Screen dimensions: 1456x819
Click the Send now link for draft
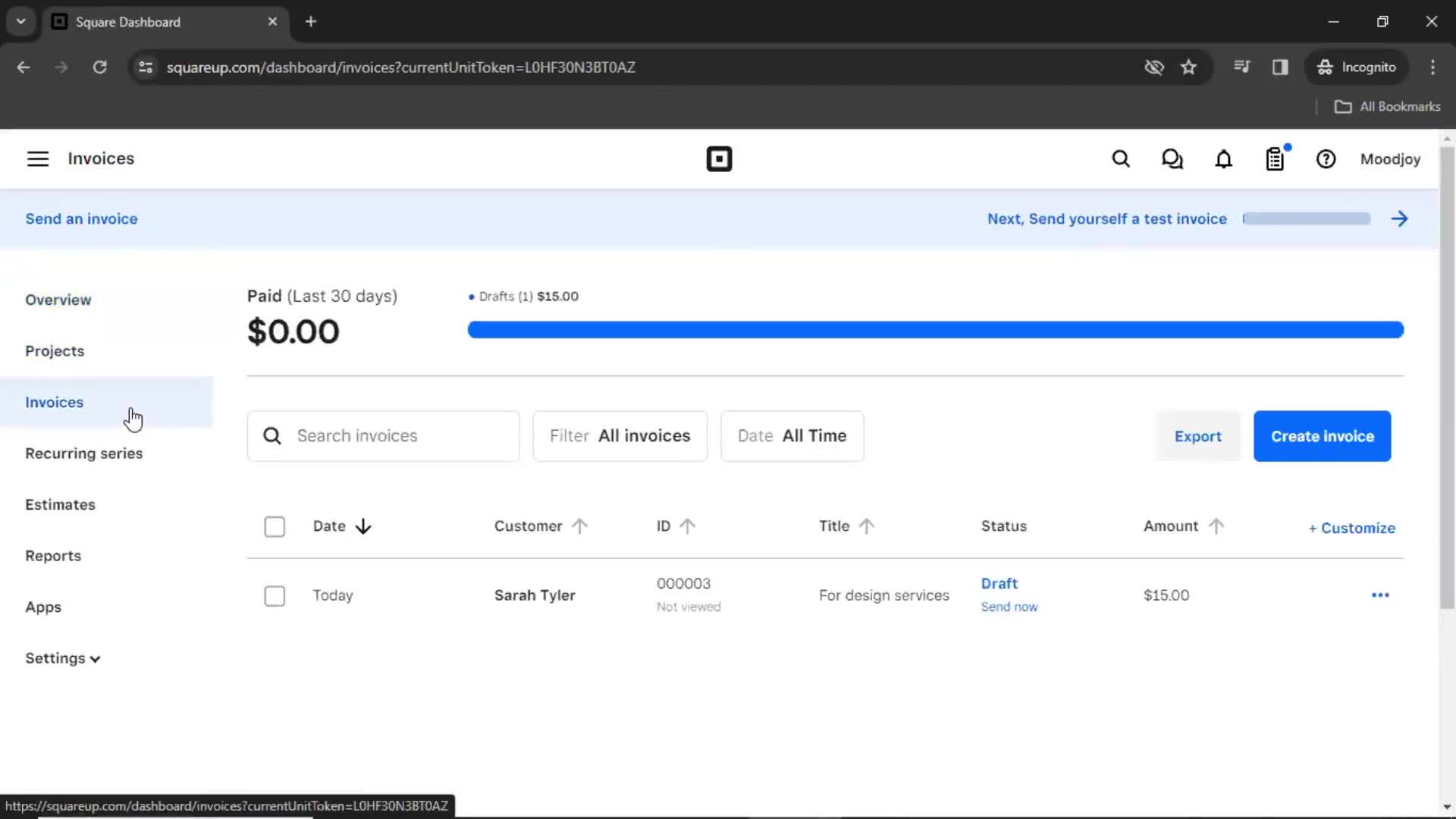click(x=1008, y=607)
